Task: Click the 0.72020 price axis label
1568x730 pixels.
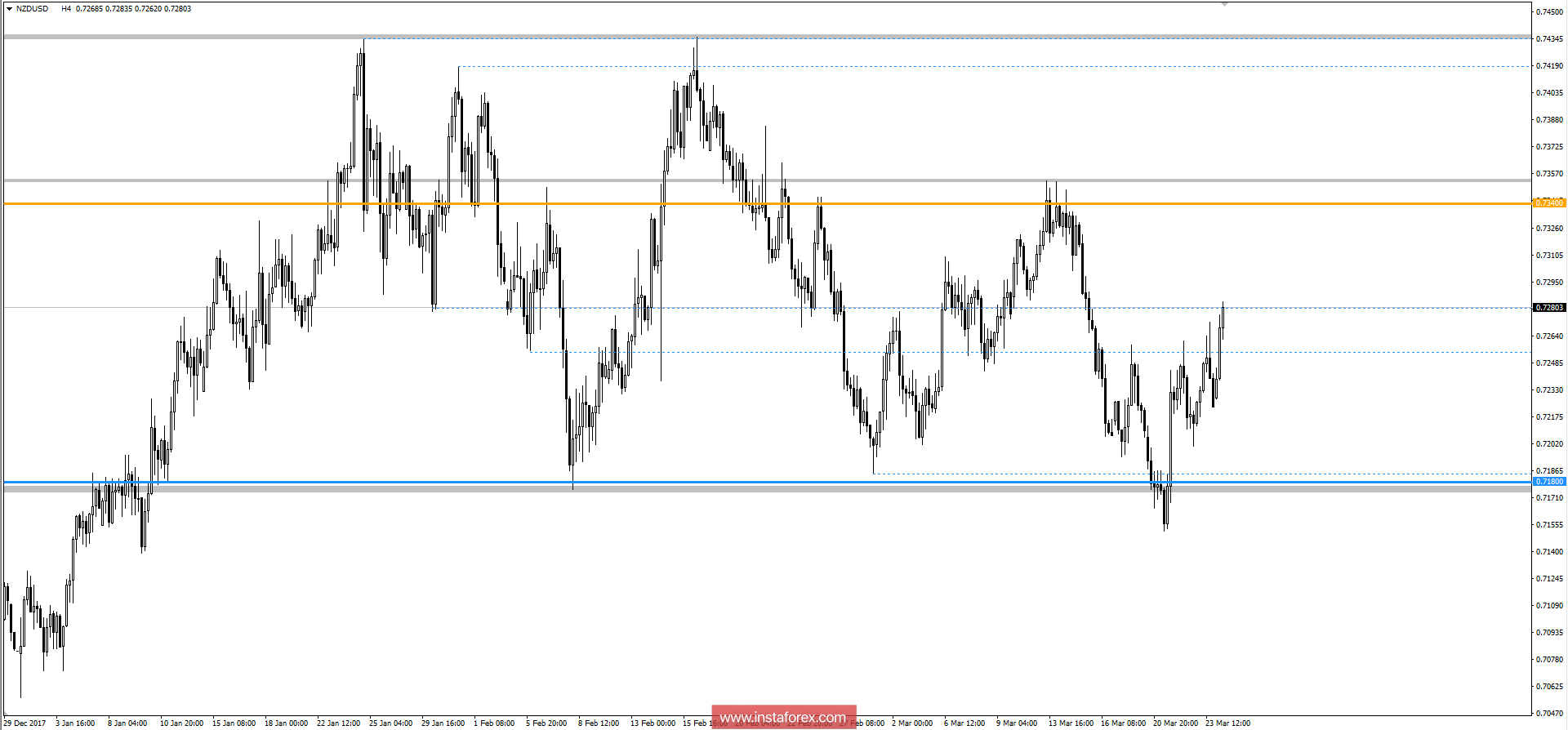Action: click(x=1550, y=444)
